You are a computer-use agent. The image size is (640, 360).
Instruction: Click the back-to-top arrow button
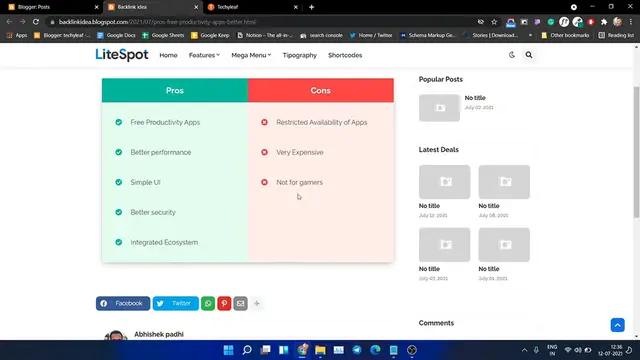[x=618, y=325]
